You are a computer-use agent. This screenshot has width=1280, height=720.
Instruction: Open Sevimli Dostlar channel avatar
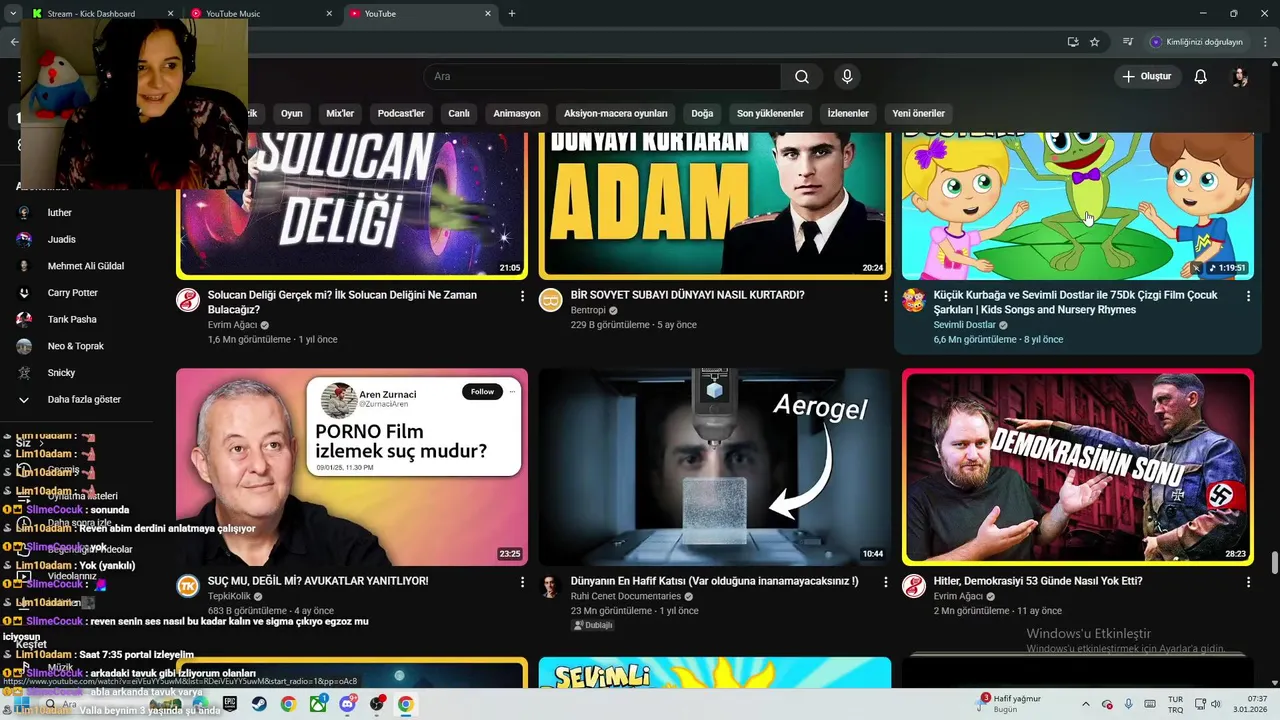(914, 300)
